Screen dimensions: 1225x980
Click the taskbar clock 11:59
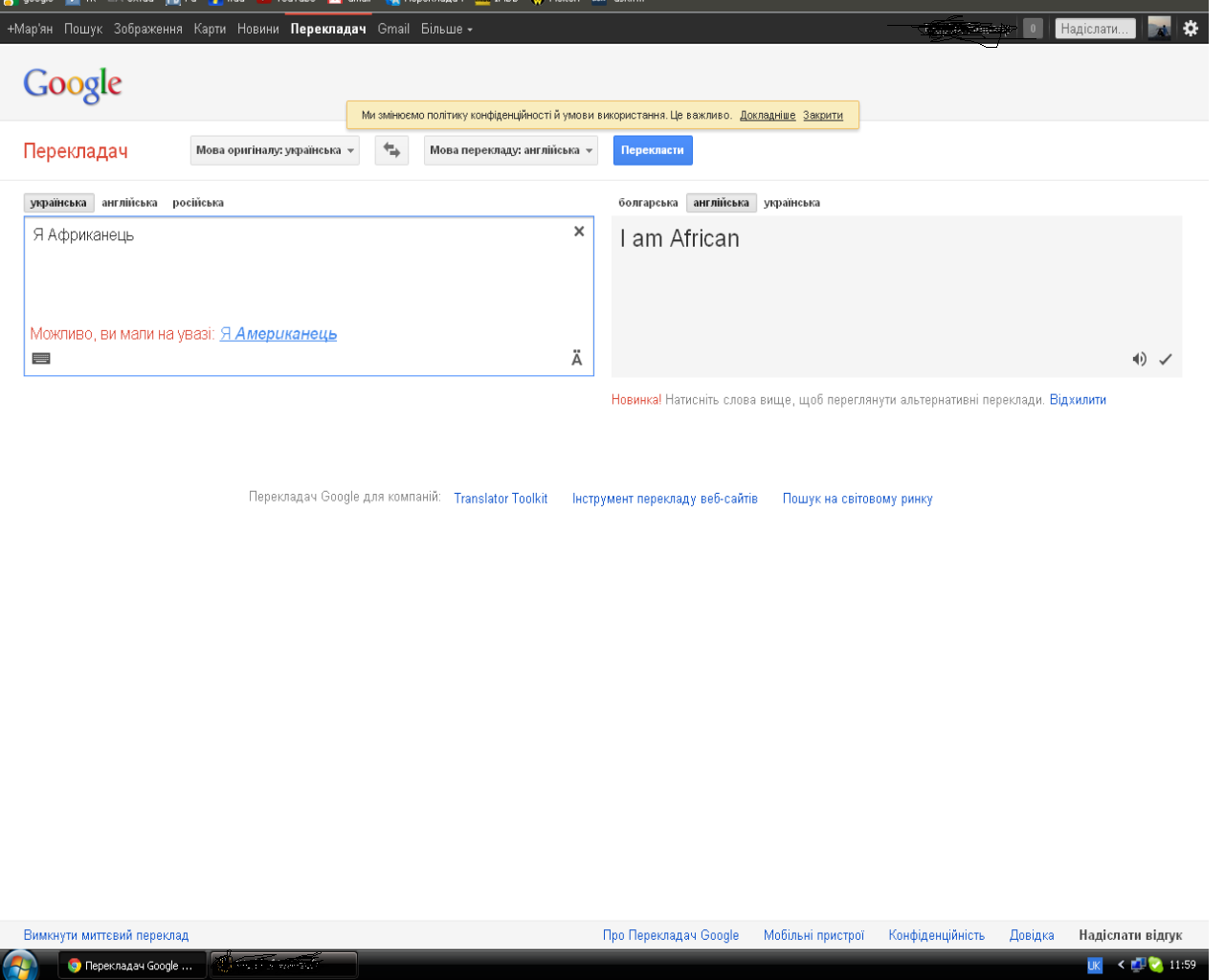[1182, 965]
